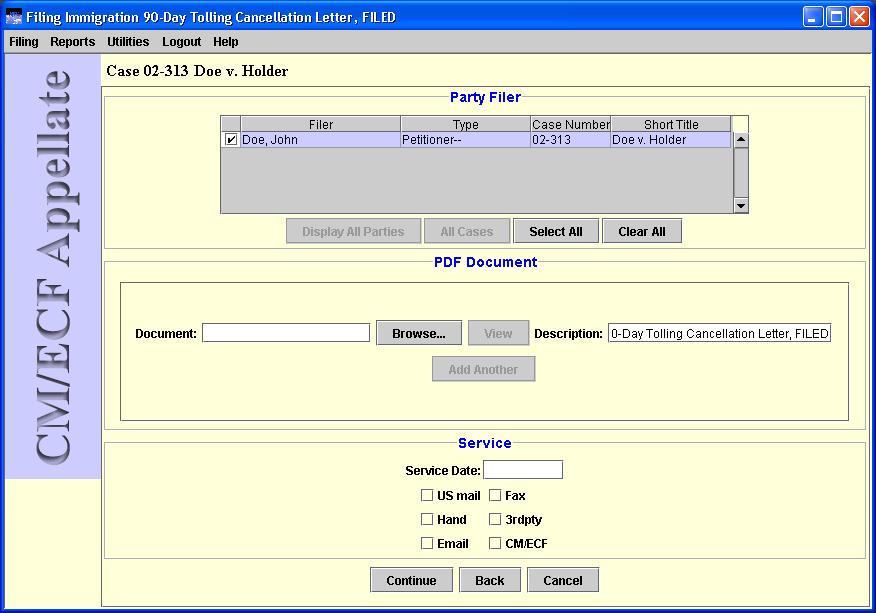Click the Short Title column header

pos(671,124)
